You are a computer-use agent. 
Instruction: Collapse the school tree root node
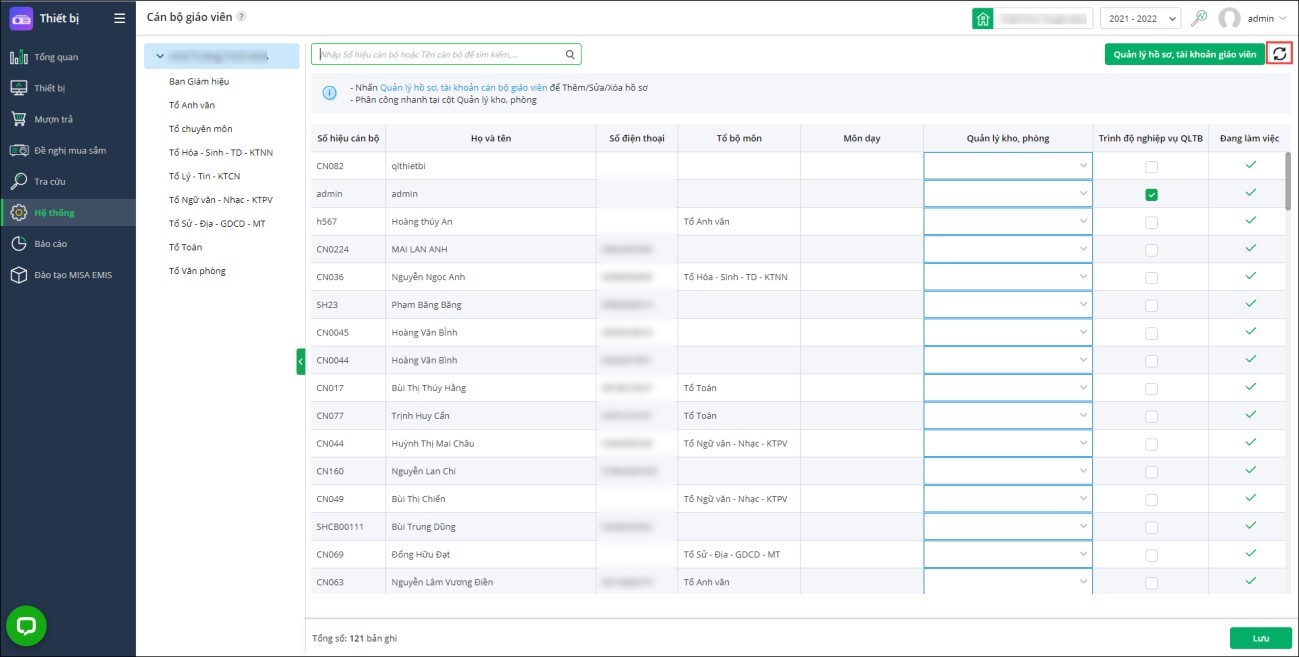coord(160,56)
